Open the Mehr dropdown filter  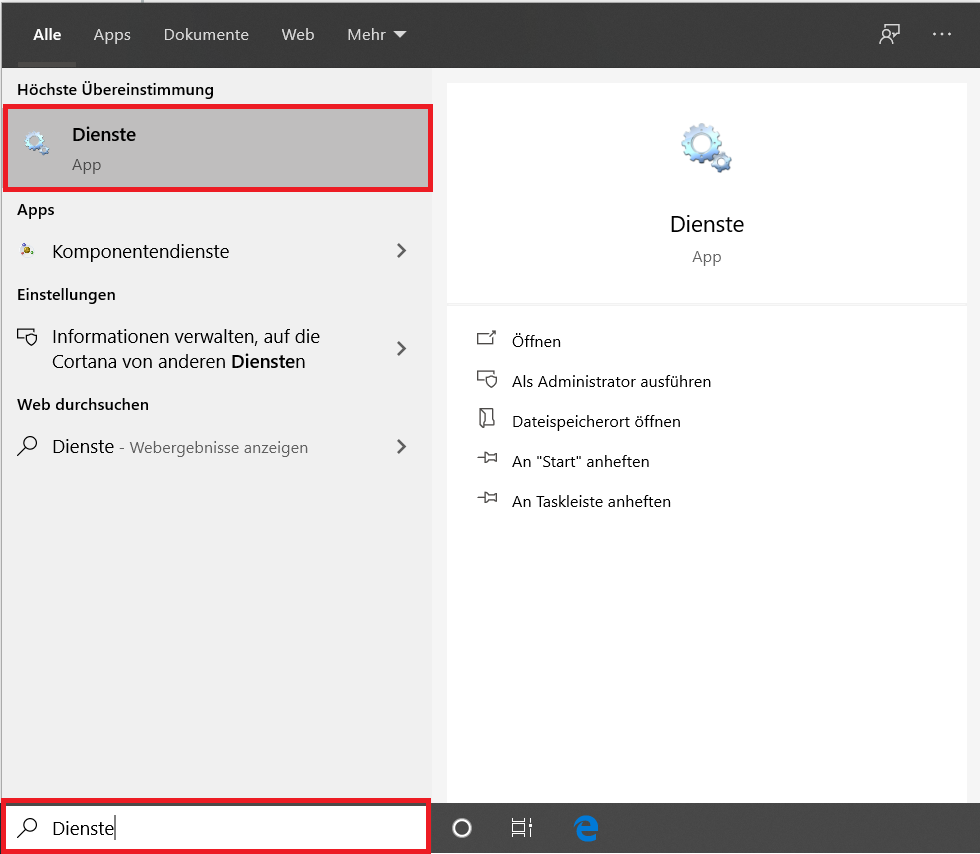(376, 34)
